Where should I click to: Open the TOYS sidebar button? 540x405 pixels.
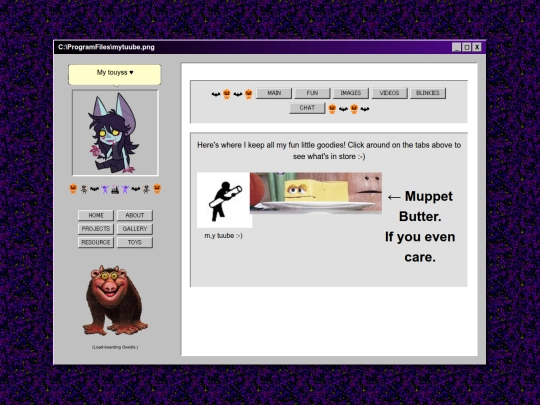[135, 242]
